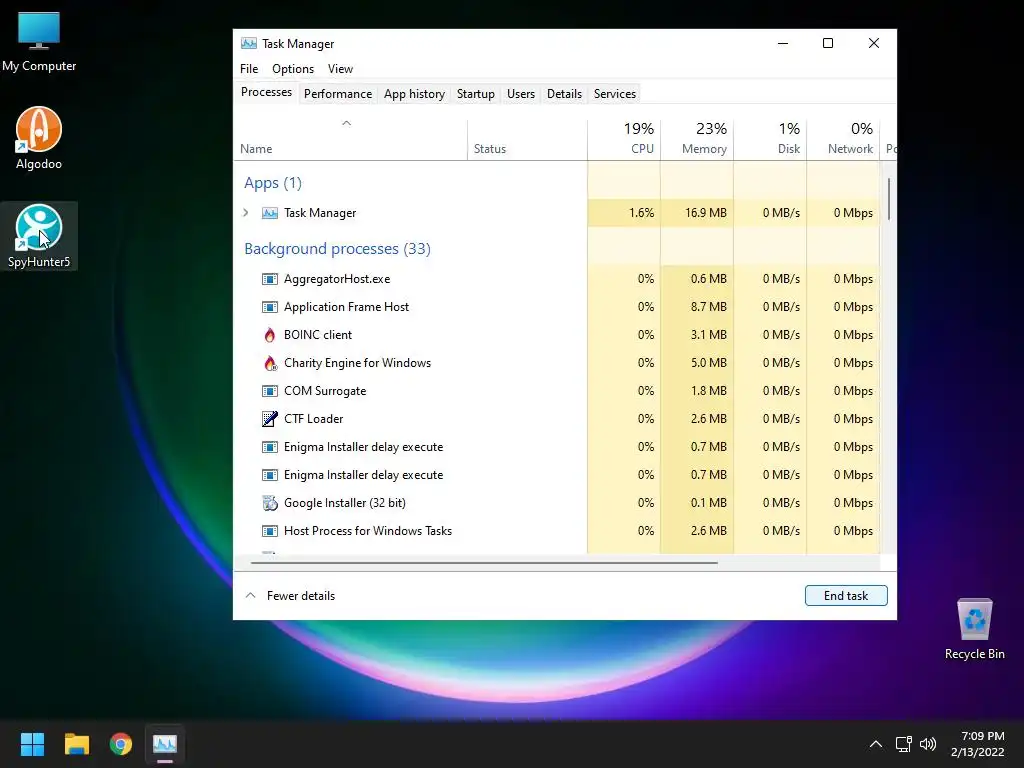Select the Background processes (33) header
Image resolution: width=1024 pixels, height=768 pixels.
337,249
